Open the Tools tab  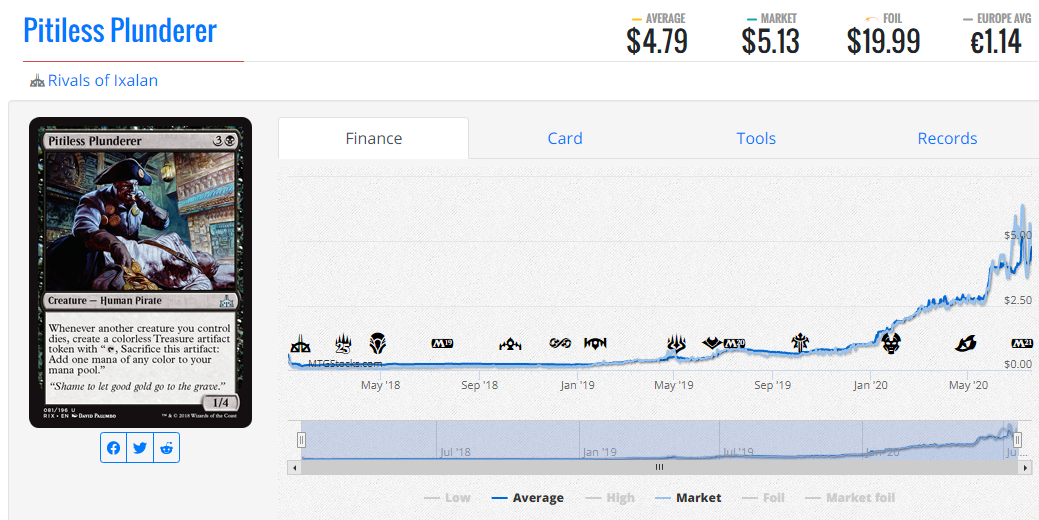click(756, 138)
